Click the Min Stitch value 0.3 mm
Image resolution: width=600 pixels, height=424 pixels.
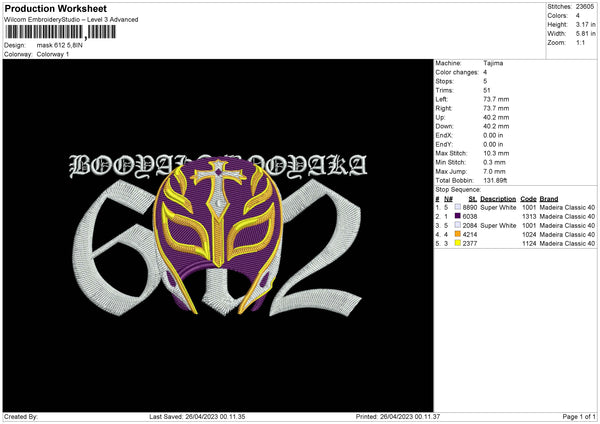(x=494, y=162)
